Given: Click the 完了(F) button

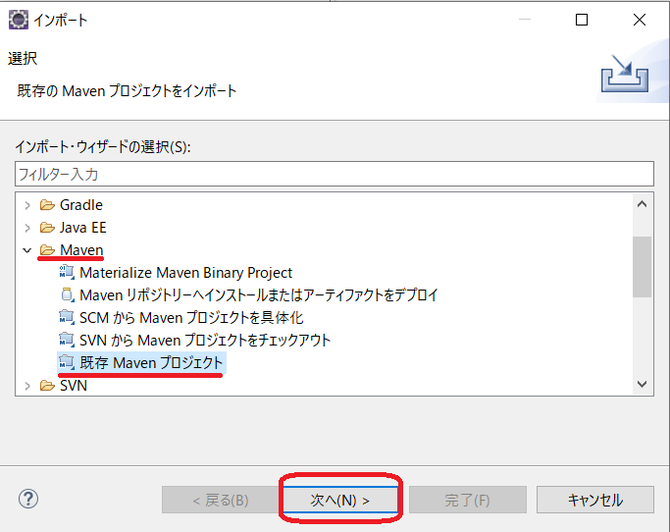Looking at the screenshot, I should point(467,500).
